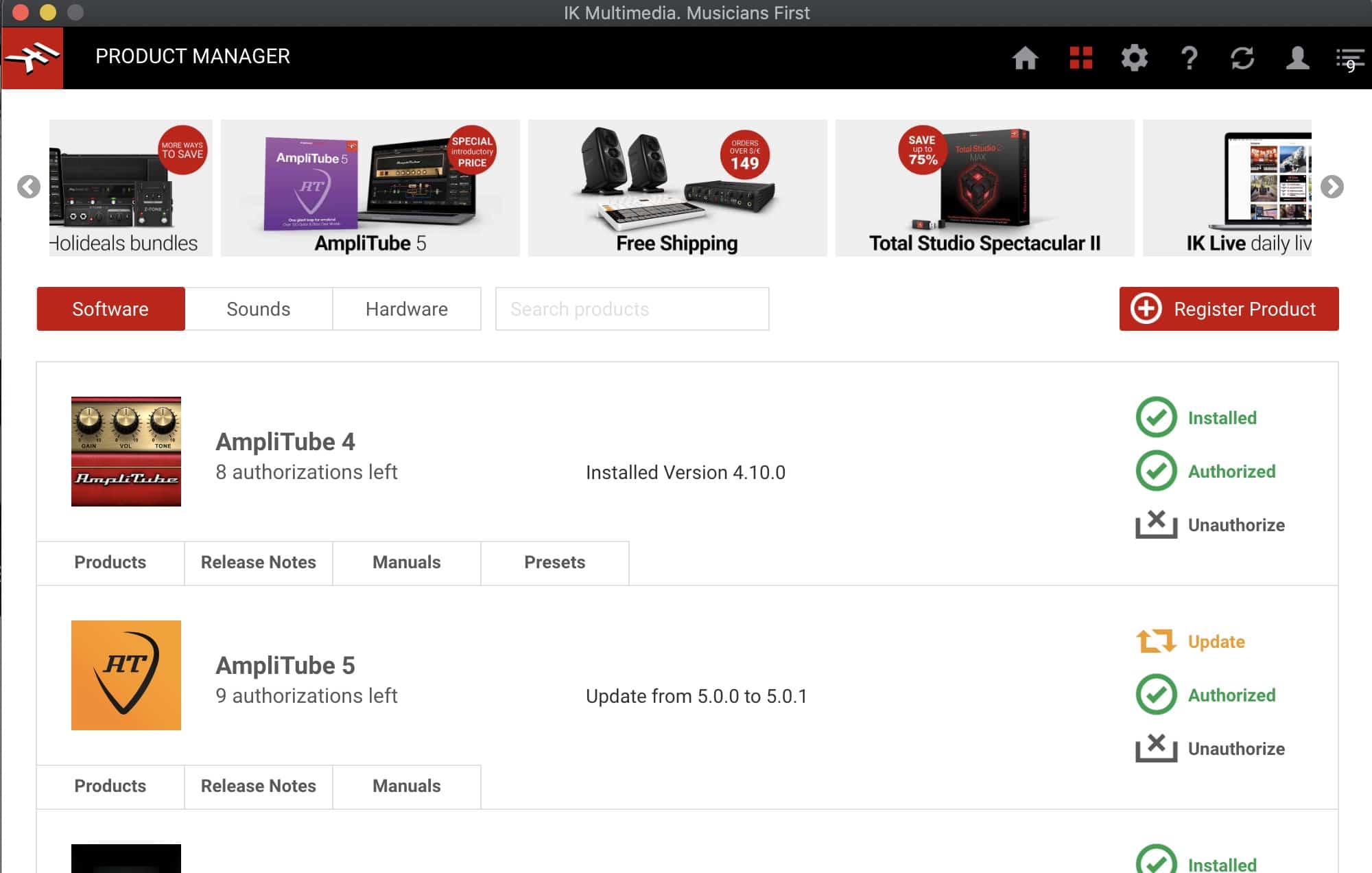Switch to the Hardware tab

coord(407,309)
